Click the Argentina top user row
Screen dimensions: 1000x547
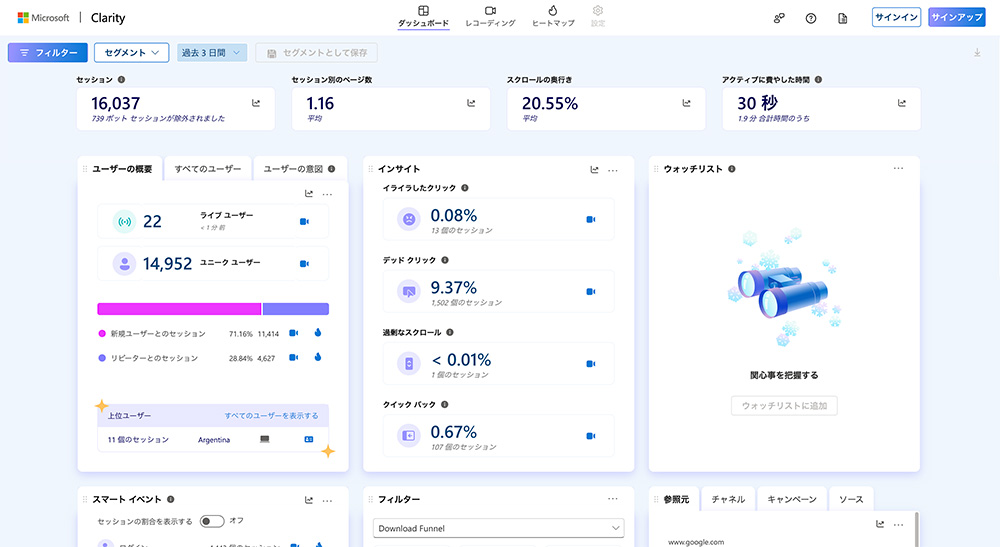coord(213,440)
